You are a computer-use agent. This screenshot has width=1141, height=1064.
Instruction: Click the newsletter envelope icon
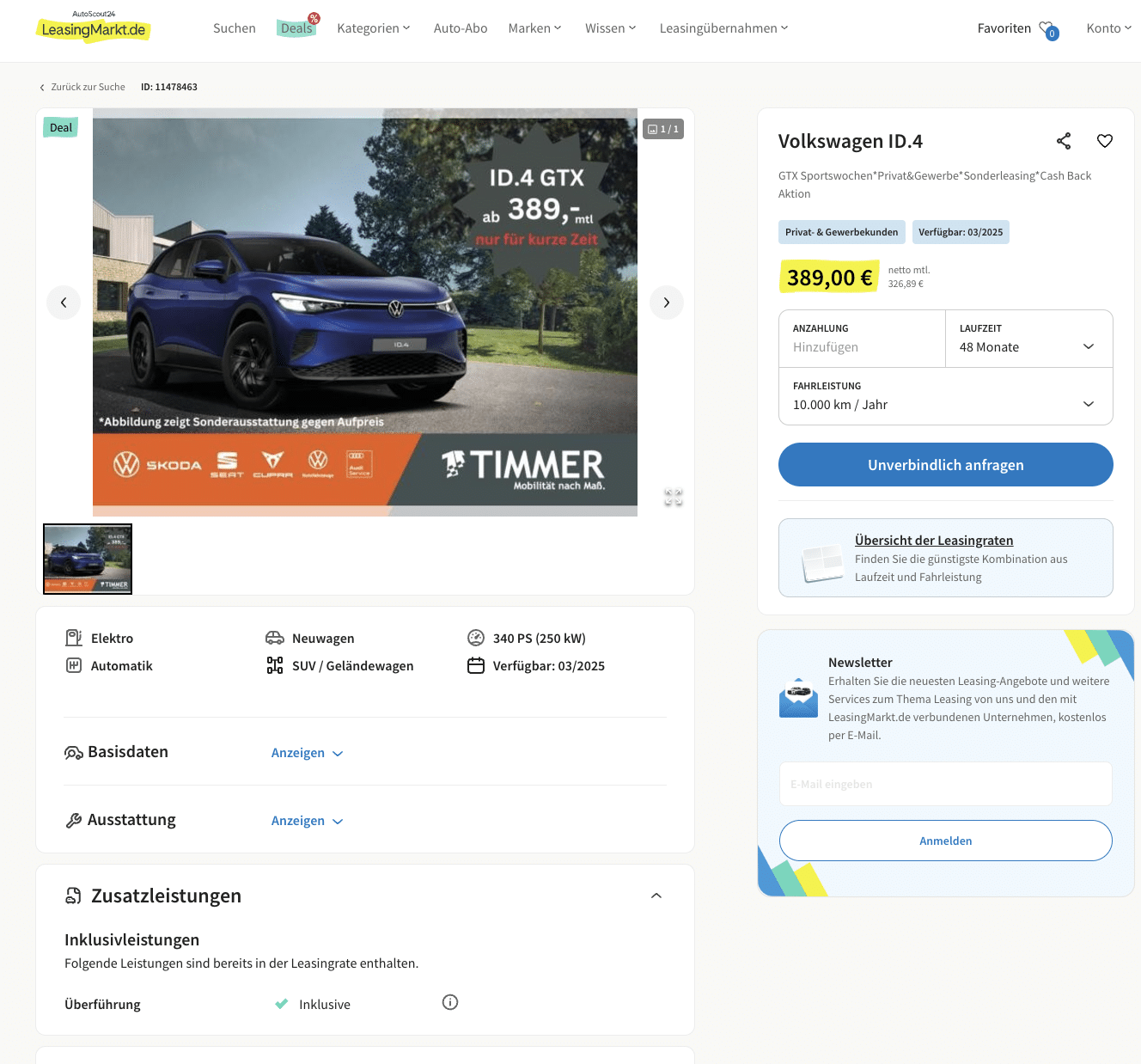click(x=798, y=698)
